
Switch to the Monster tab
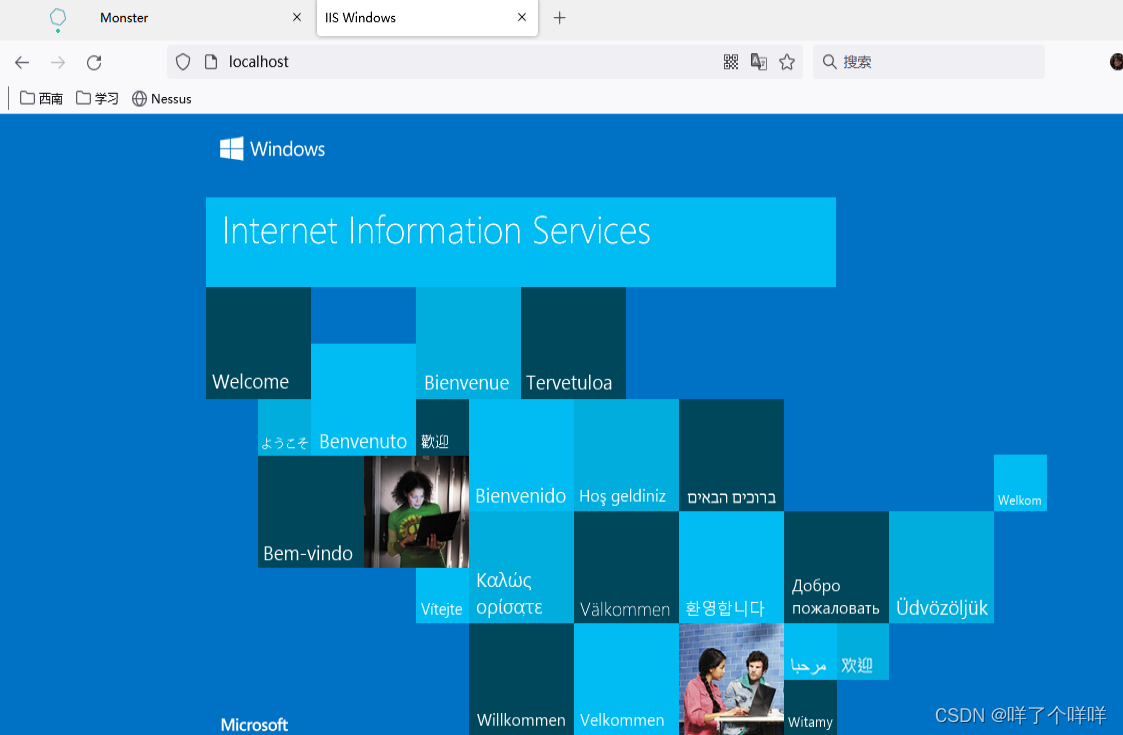[x=170, y=18]
